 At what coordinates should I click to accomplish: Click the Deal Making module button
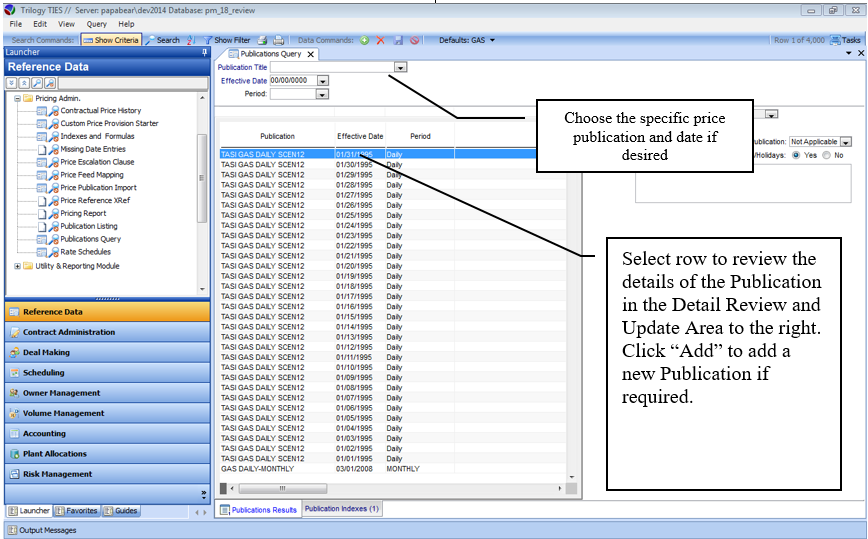coord(103,352)
